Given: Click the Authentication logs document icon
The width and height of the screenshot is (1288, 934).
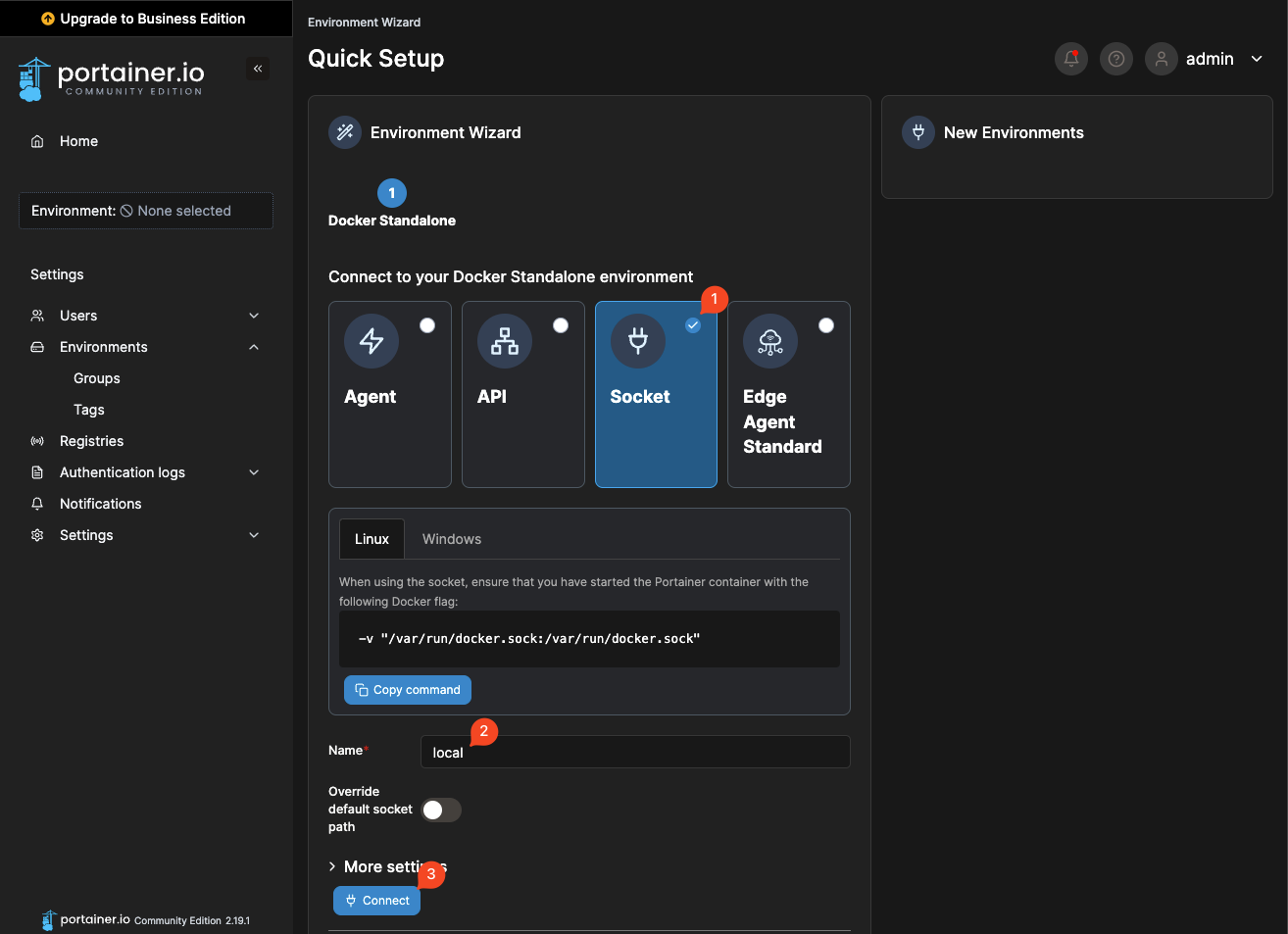Looking at the screenshot, I should point(37,472).
